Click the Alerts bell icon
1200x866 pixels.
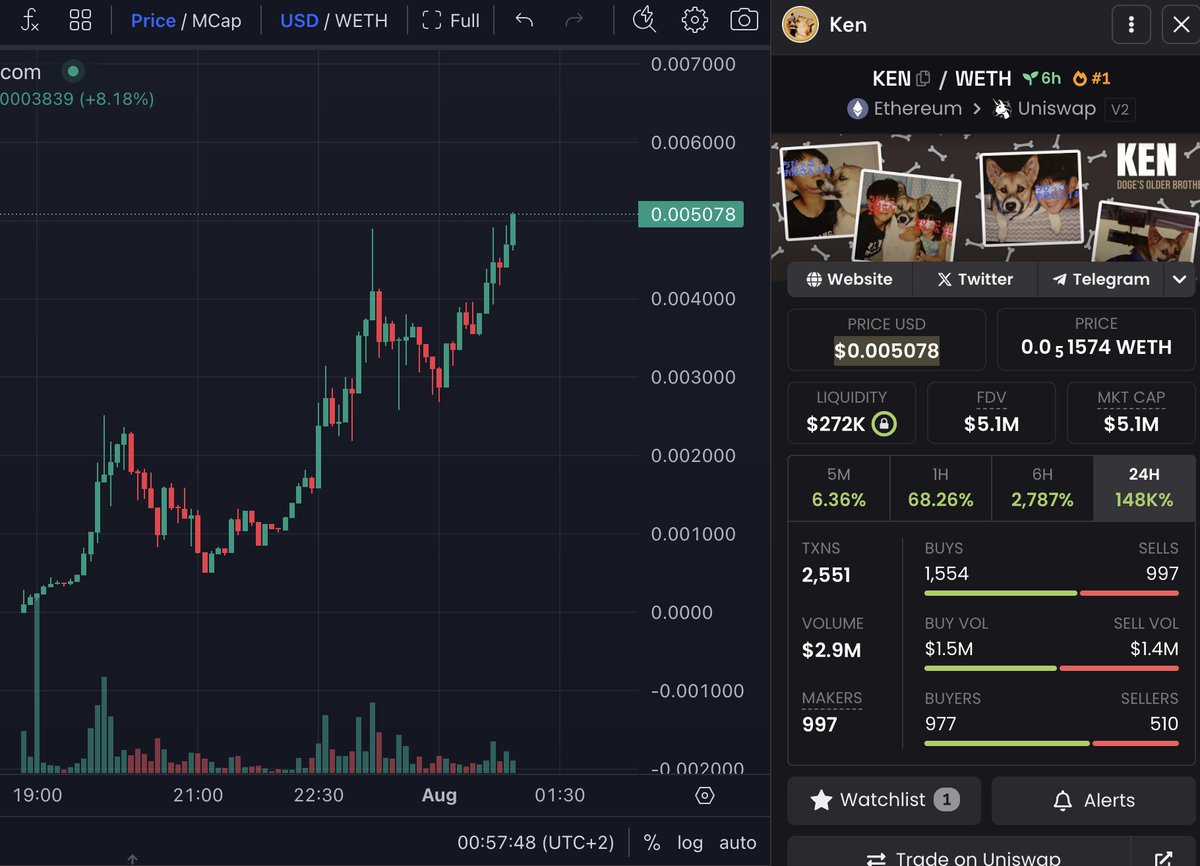point(1063,801)
